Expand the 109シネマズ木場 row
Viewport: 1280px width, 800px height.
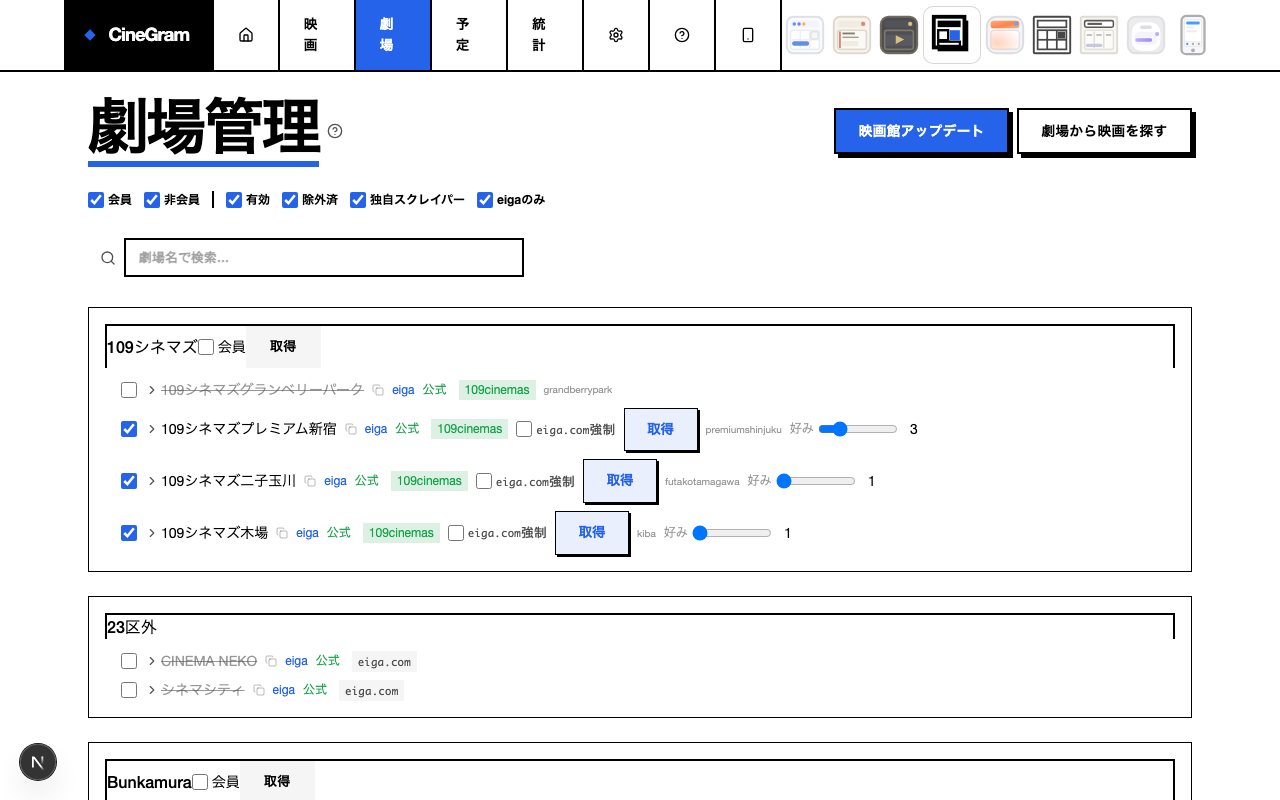click(x=150, y=532)
